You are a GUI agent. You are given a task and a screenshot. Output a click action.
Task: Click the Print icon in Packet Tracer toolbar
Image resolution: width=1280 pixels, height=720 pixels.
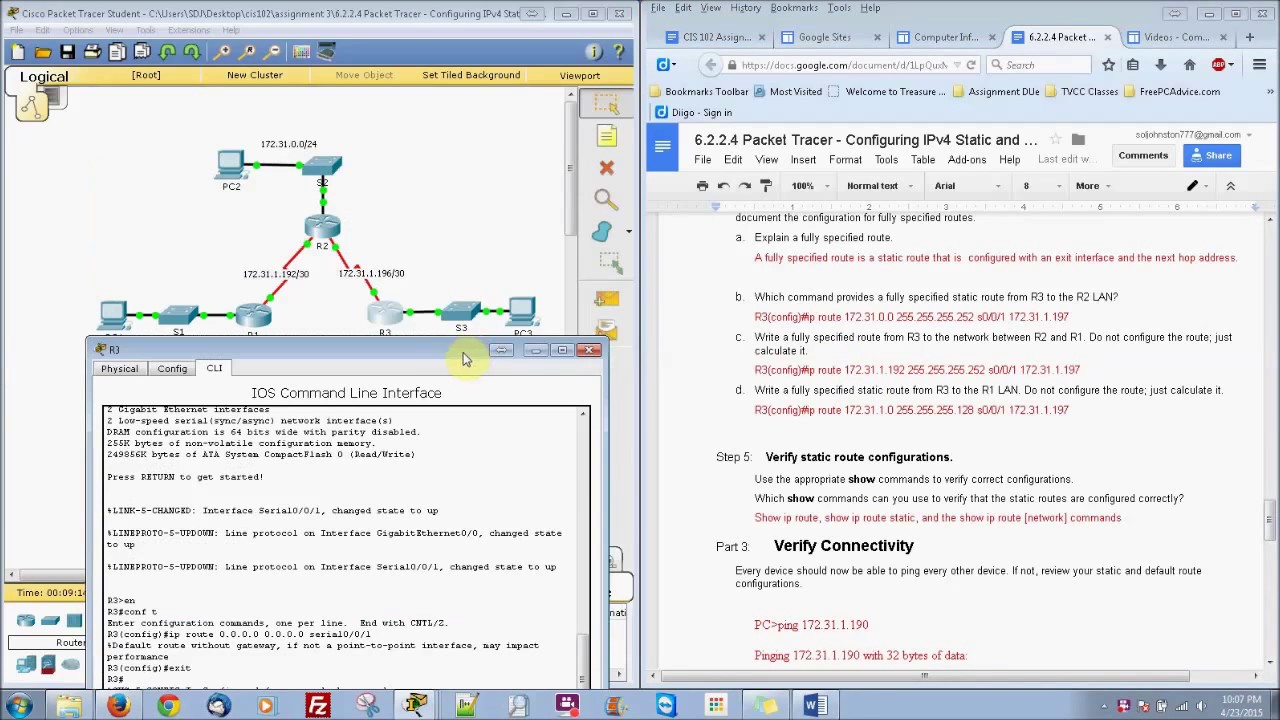pyautogui.click(x=92, y=52)
